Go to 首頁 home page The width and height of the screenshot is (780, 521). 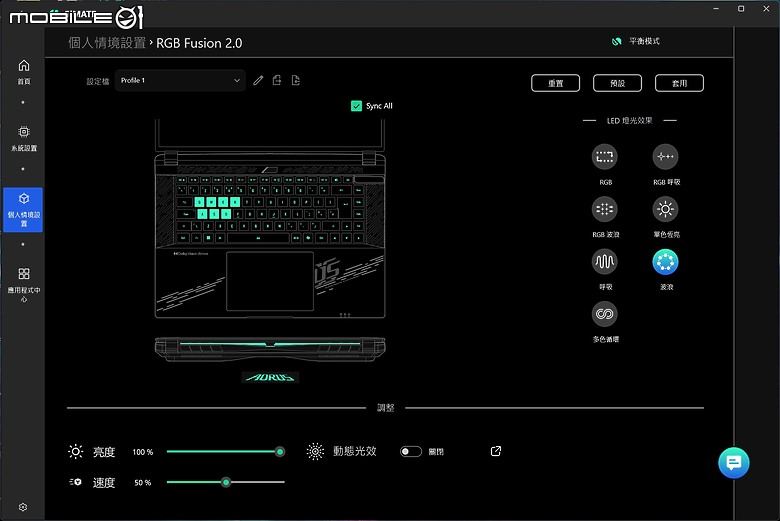(x=23, y=72)
